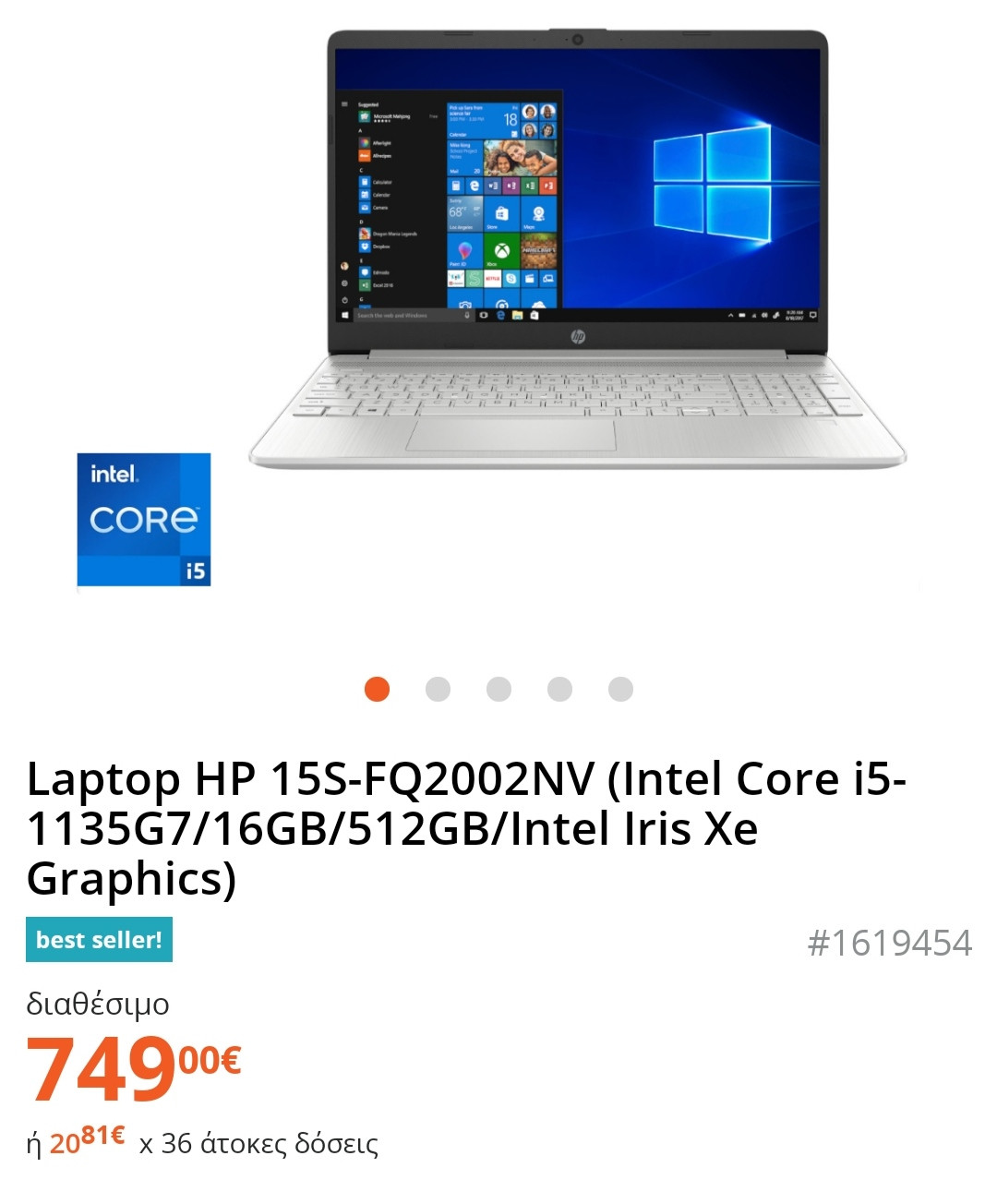Click the 36 interest-free installments text
Screen dimensions: 997x1204
pos(258,1144)
